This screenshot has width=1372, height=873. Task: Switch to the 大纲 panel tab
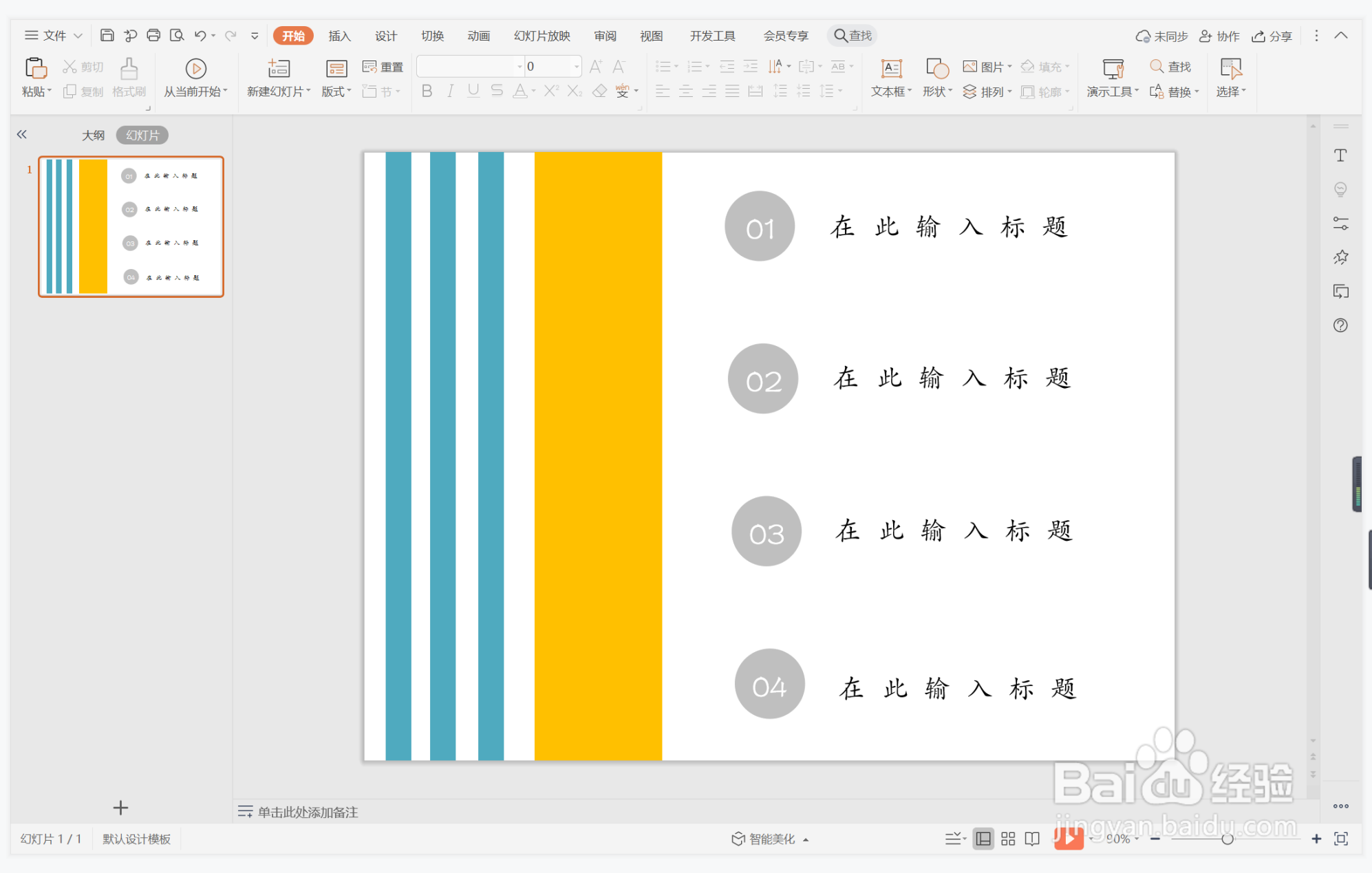pos(93,136)
